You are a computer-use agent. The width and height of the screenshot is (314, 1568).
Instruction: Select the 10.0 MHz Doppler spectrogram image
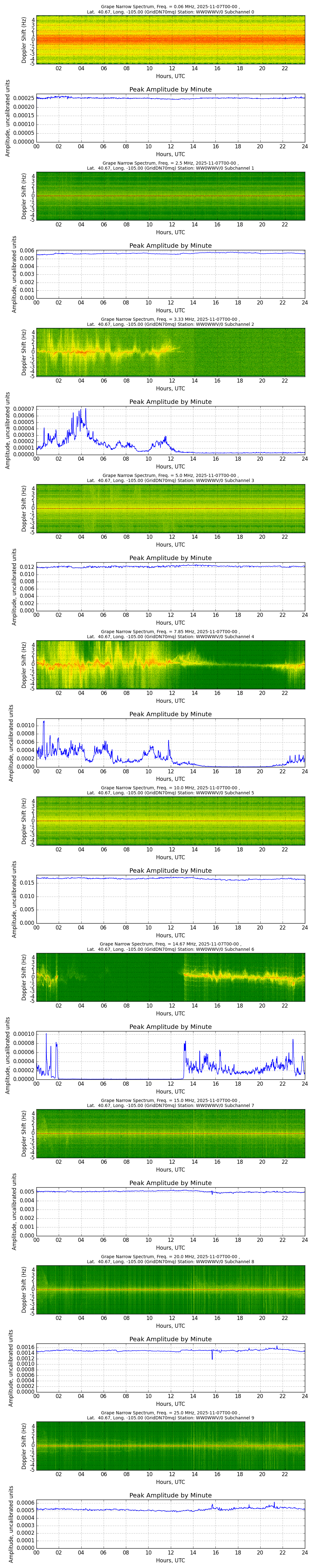(x=170, y=821)
